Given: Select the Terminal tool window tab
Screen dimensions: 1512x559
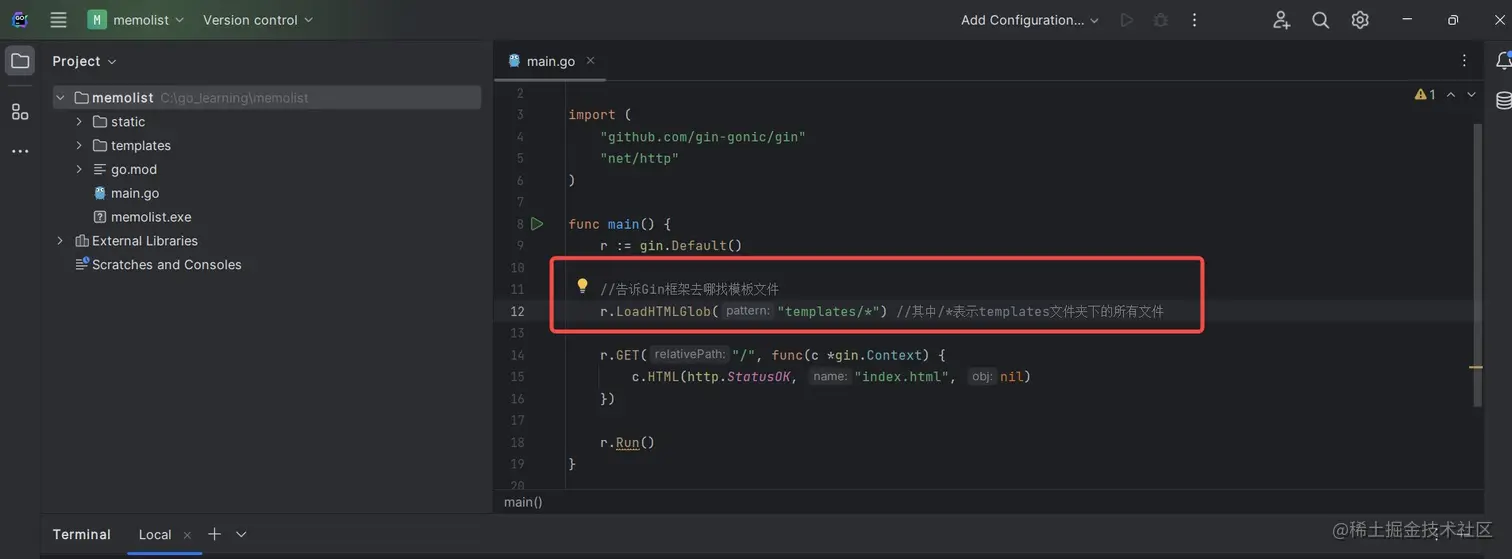Looking at the screenshot, I should pos(82,535).
